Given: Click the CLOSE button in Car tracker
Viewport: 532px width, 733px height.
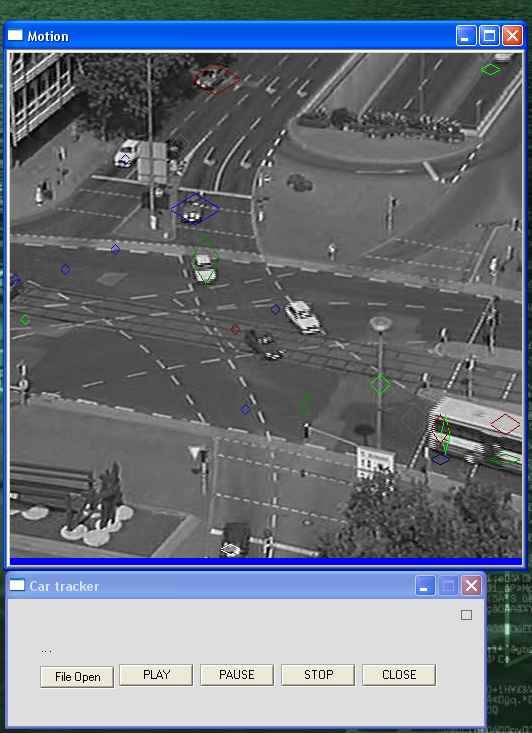Looking at the screenshot, I should click(x=399, y=675).
